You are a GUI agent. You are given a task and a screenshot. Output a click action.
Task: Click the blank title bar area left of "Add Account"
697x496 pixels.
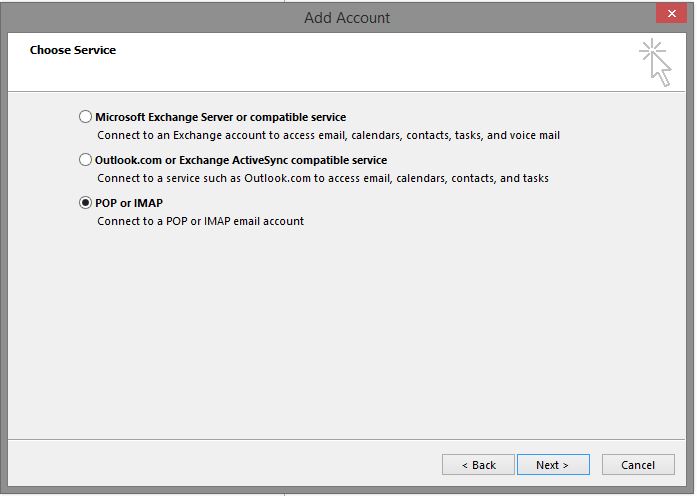150,17
